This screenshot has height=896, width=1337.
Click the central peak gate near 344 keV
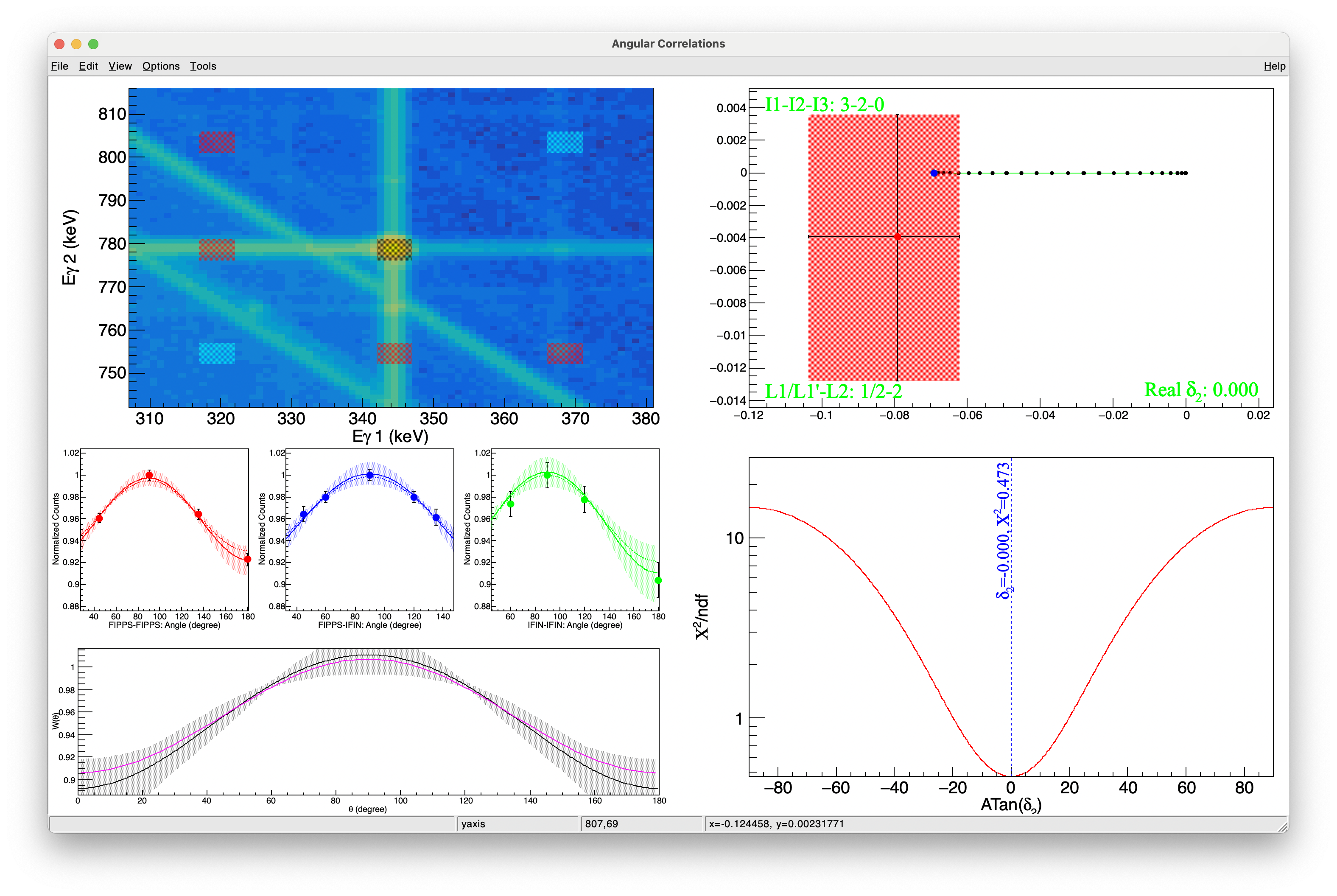(x=394, y=249)
